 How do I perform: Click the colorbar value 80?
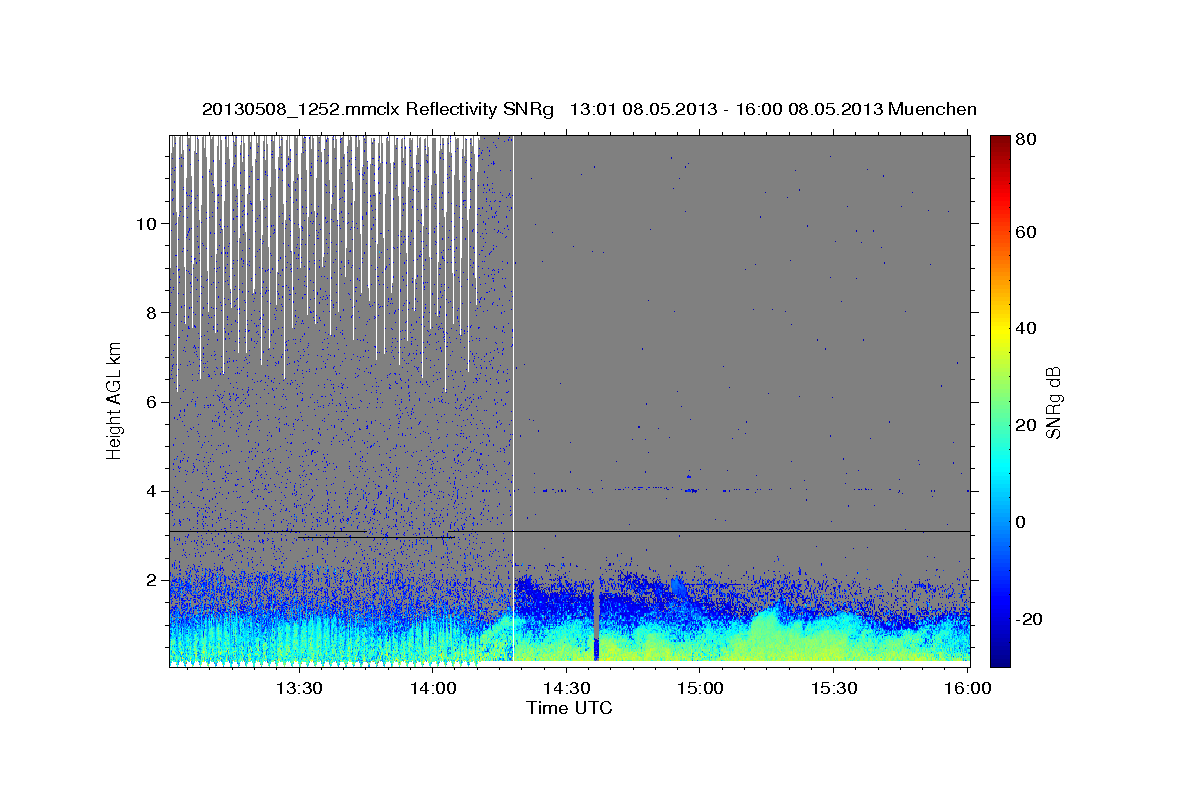tap(1027, 139)
